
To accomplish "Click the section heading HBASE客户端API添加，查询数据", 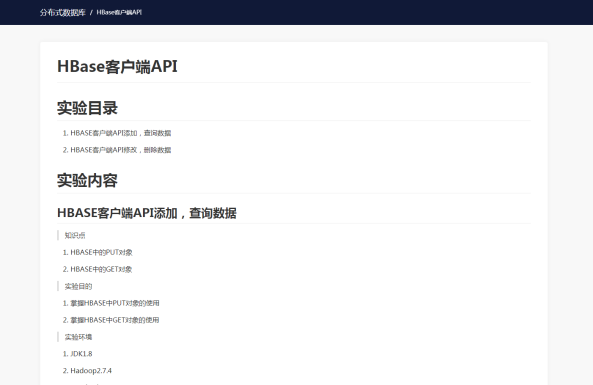I will [x=147, y=213].
